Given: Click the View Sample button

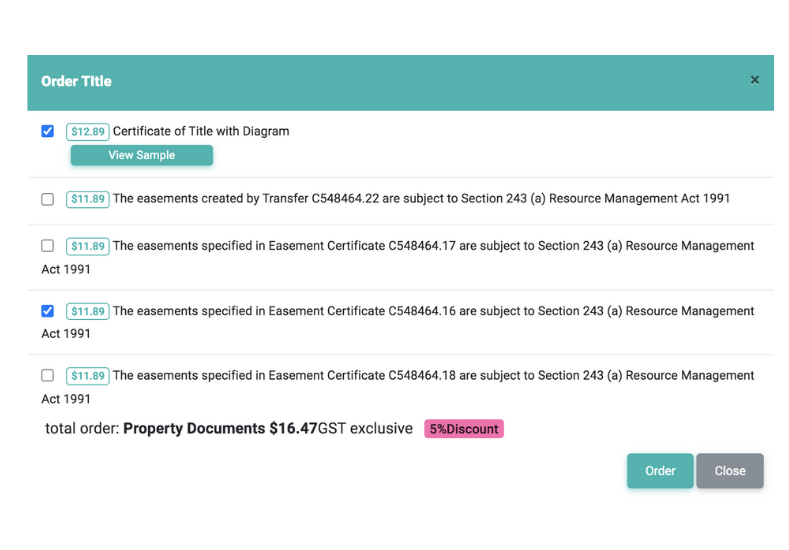Looking at the screenshot, I should pos(141,155).
